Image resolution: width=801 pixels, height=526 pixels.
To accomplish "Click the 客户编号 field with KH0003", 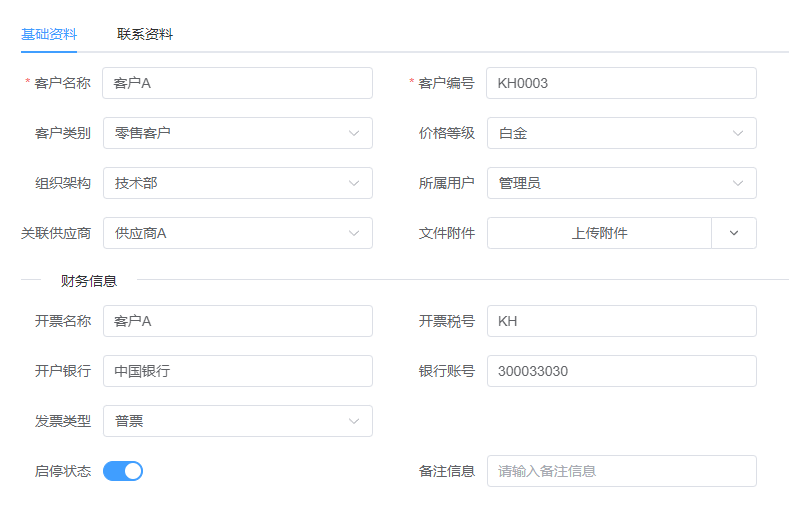I will tap(621, 83).
